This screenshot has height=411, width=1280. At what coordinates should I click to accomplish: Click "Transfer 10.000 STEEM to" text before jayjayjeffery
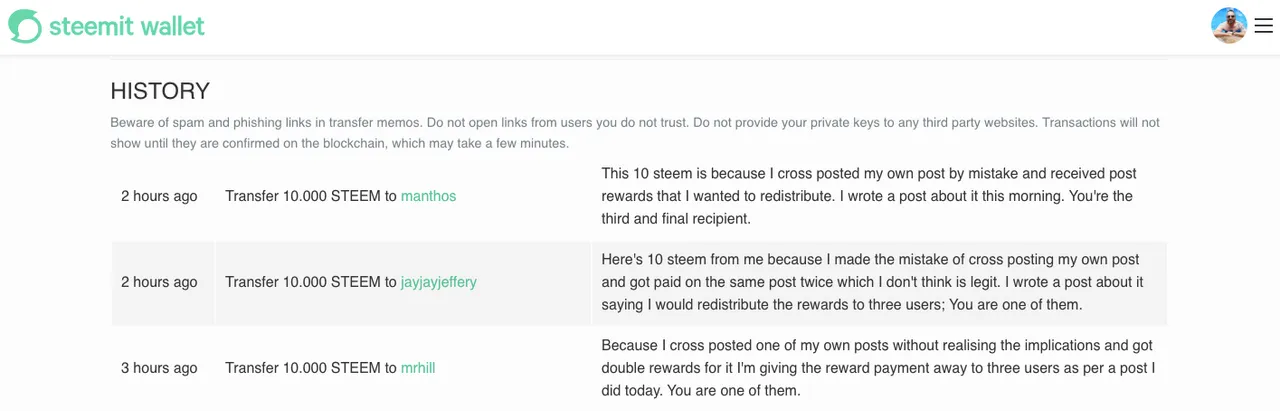[311, 282]
